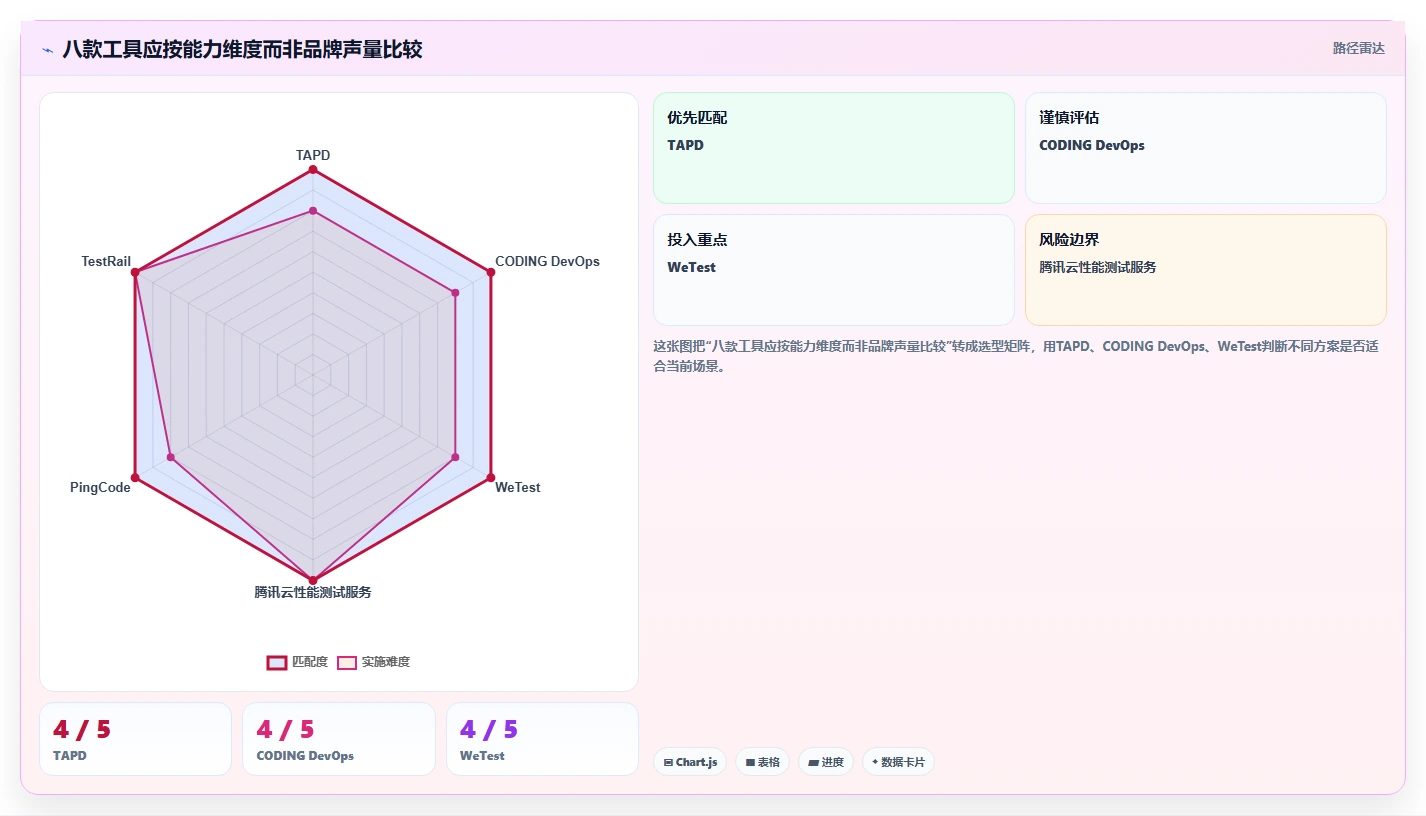Click the 腾讯云性能测试服务 axis label on radar

pos(313,592)
